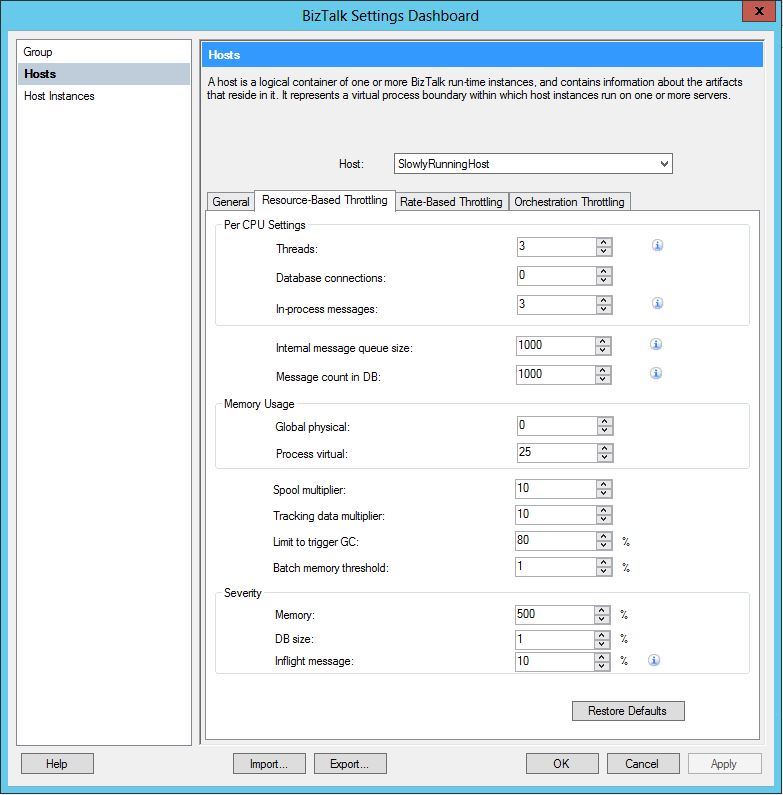Click the Message count in DB field

click(x=556, y=375)
